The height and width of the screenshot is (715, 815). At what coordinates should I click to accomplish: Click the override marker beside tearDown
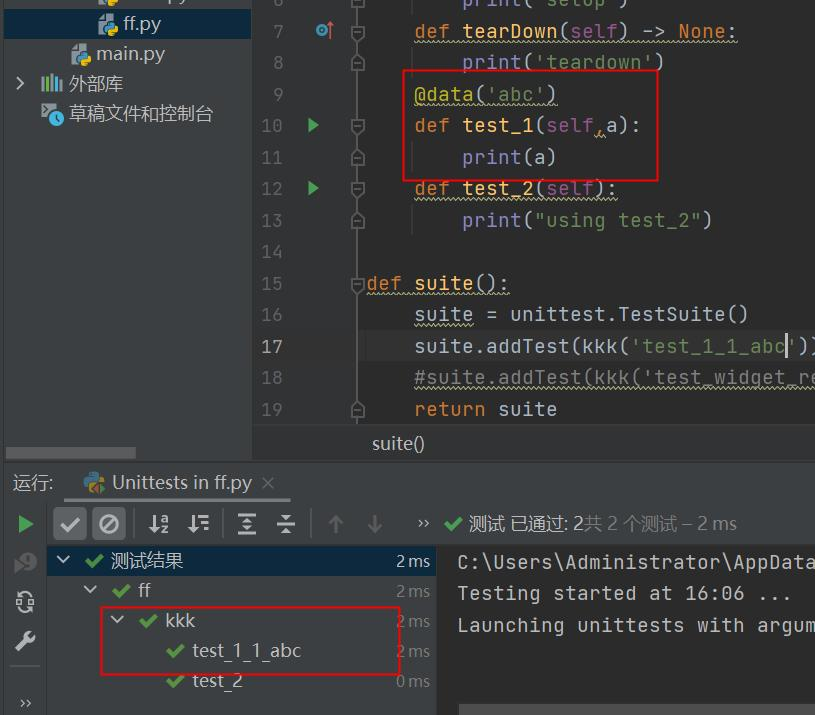tap(325, 31)
